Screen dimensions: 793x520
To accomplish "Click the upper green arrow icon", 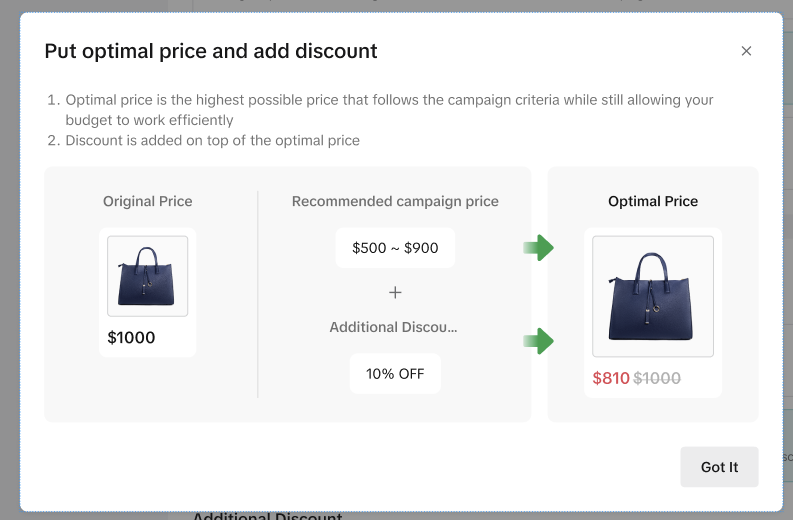I will pyautogui.click(x=539, y=248).
